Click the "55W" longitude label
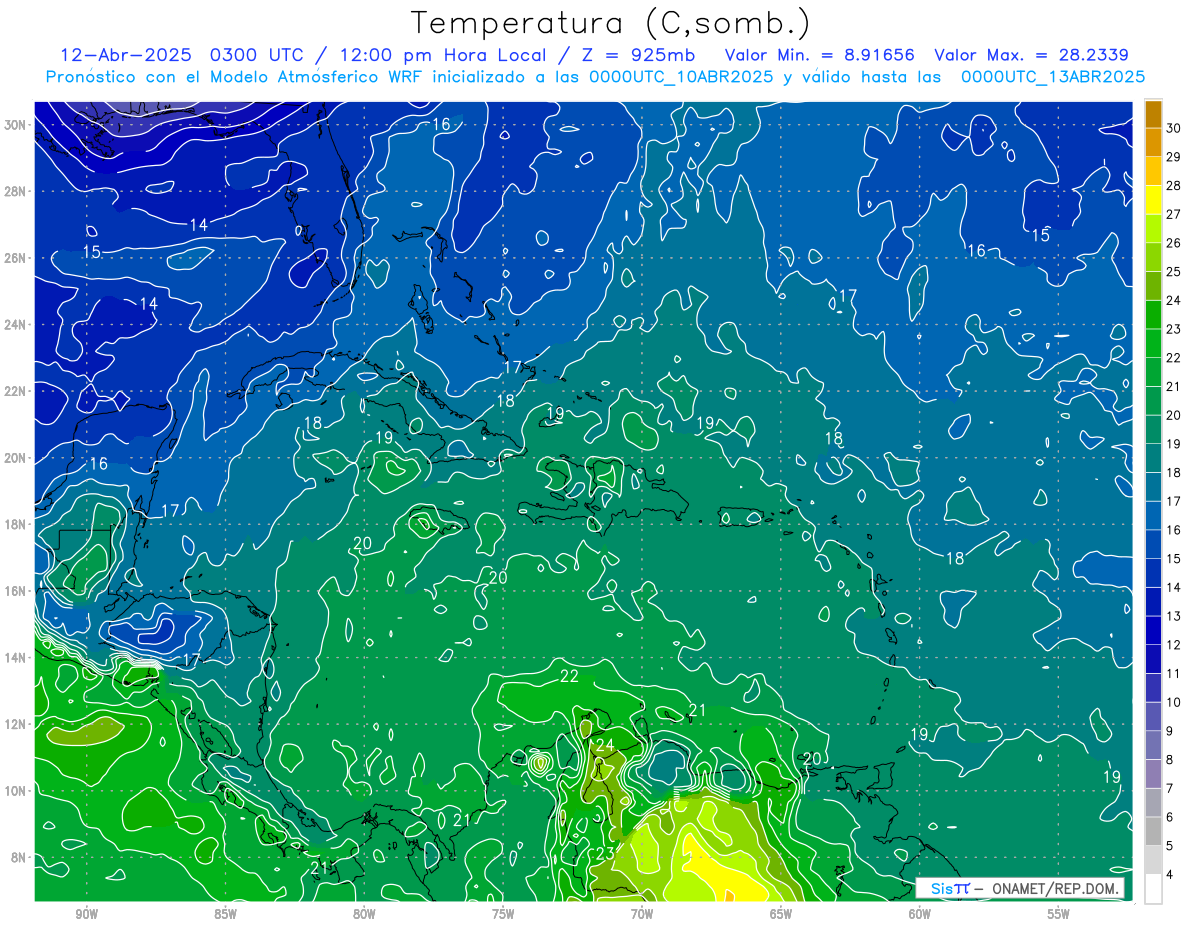This screenshot has width=1200, height=927. click(x=1059, y=914)
